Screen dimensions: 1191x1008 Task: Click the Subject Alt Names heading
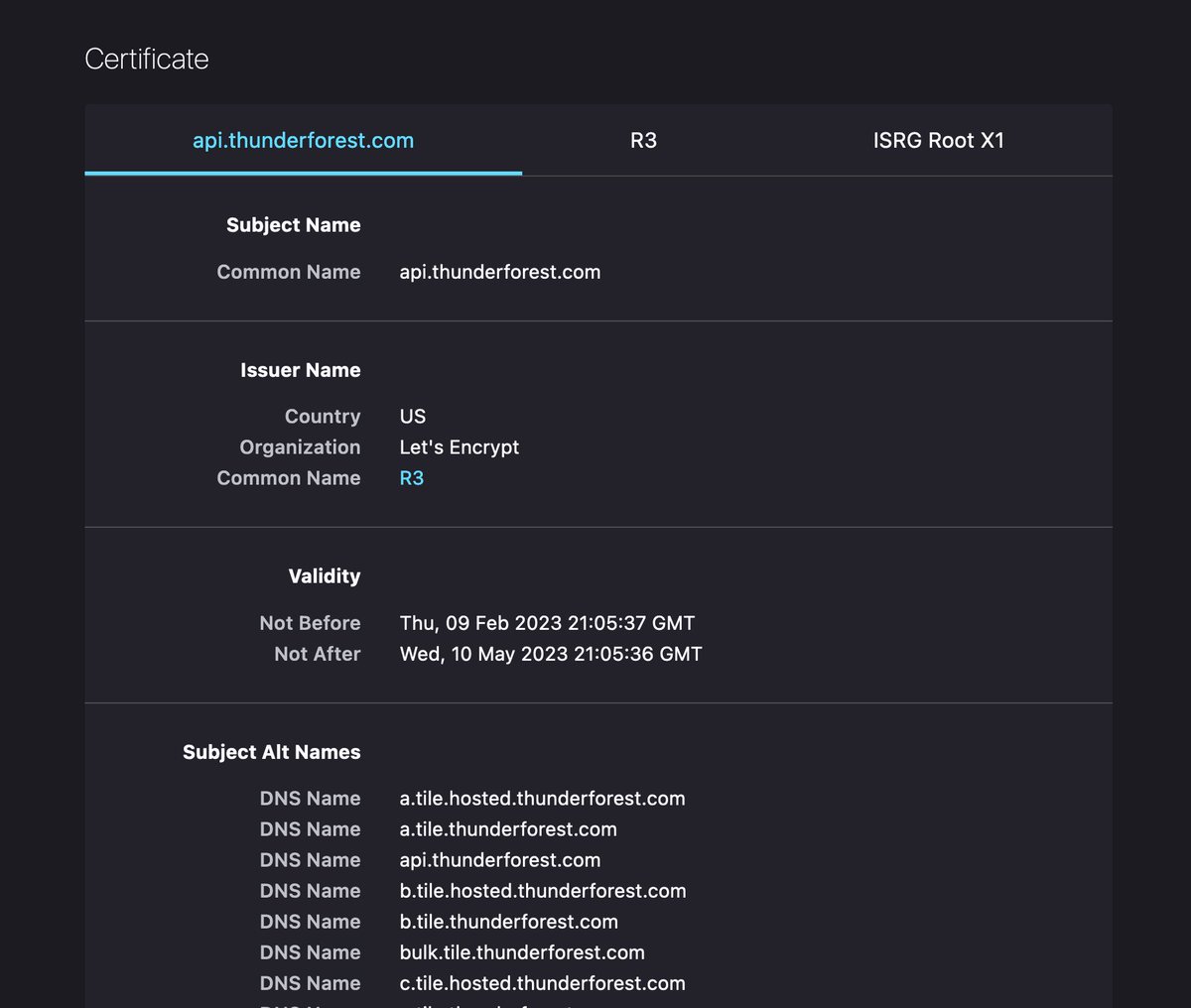(271, 752)
